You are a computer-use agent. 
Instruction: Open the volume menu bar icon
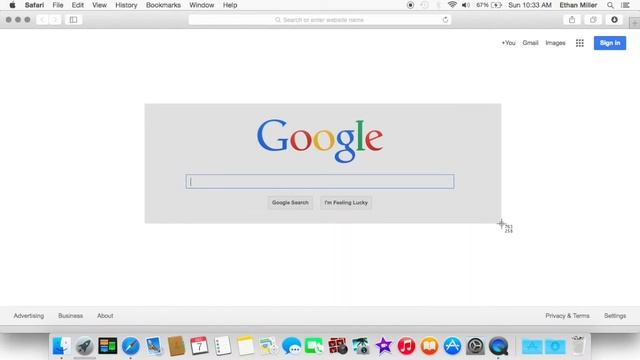(466, 5)
